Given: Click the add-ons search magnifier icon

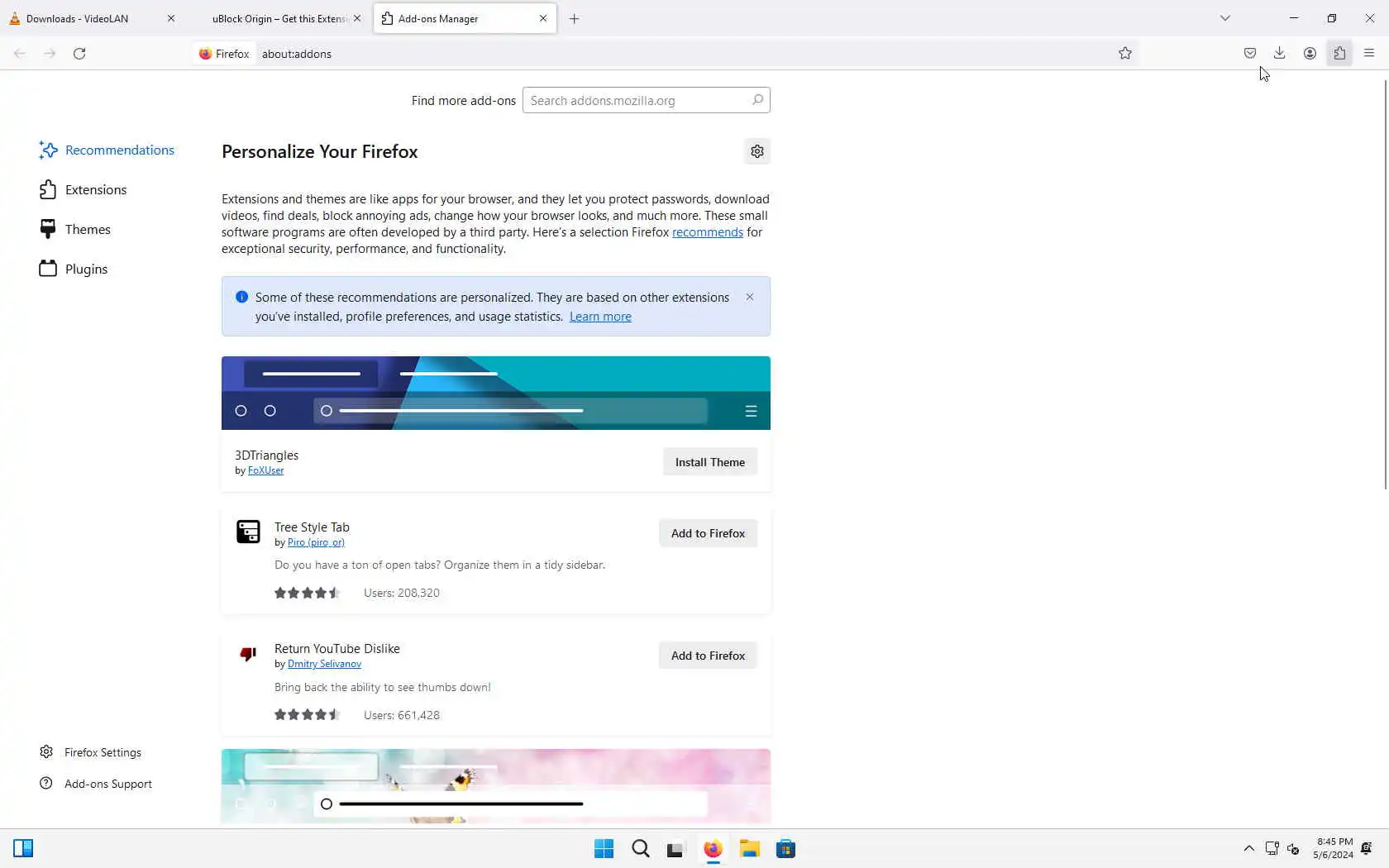Looking at the screenshot, I should pyautogui.click(x=757, y=100).
